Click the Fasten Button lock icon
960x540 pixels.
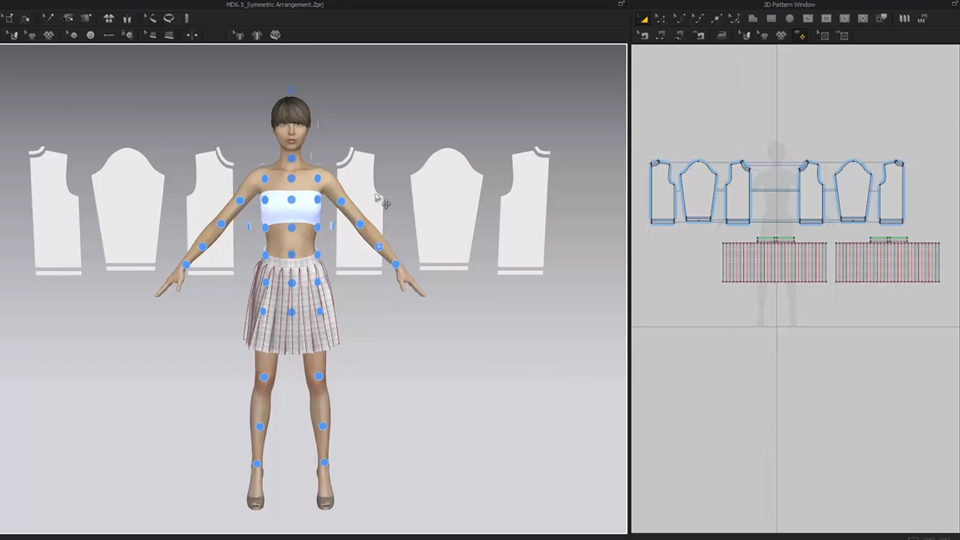(x=127, y=35)
